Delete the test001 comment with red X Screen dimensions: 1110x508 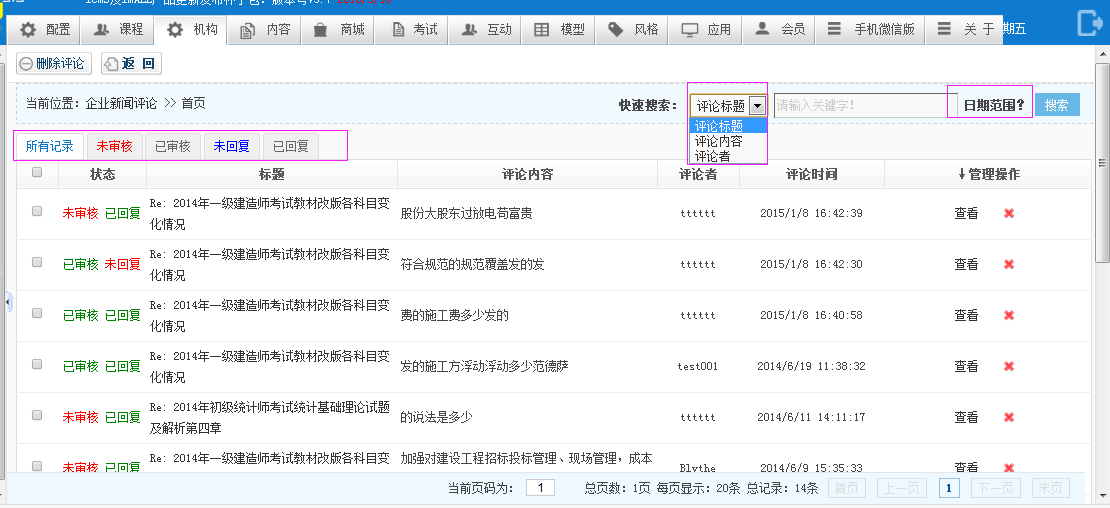tap(1008, 366)
